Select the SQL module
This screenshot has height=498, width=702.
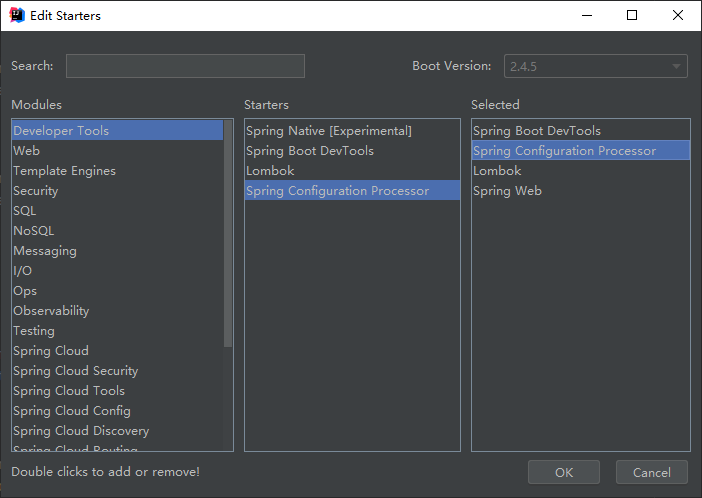pos(117,210)
